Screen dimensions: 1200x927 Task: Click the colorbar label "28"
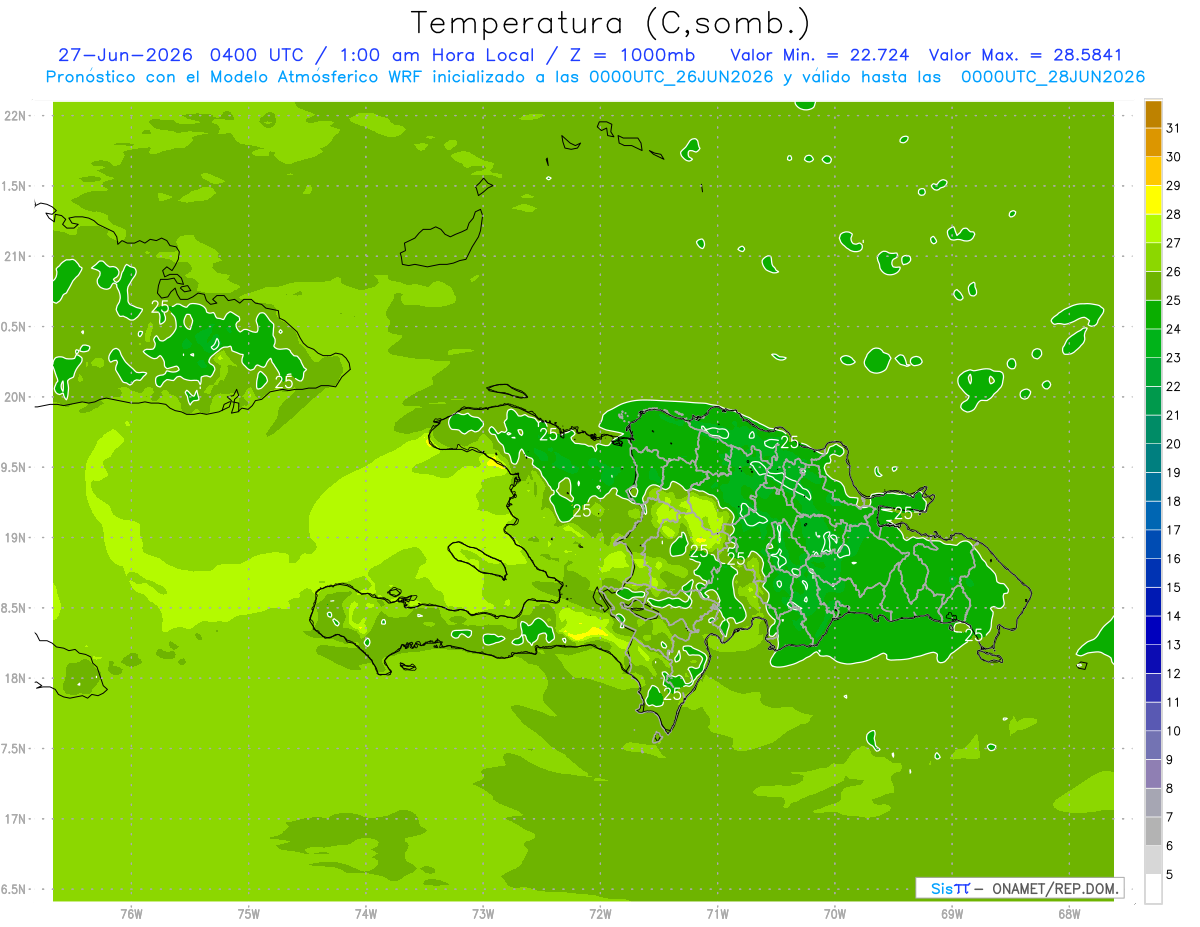[1173, 214]
